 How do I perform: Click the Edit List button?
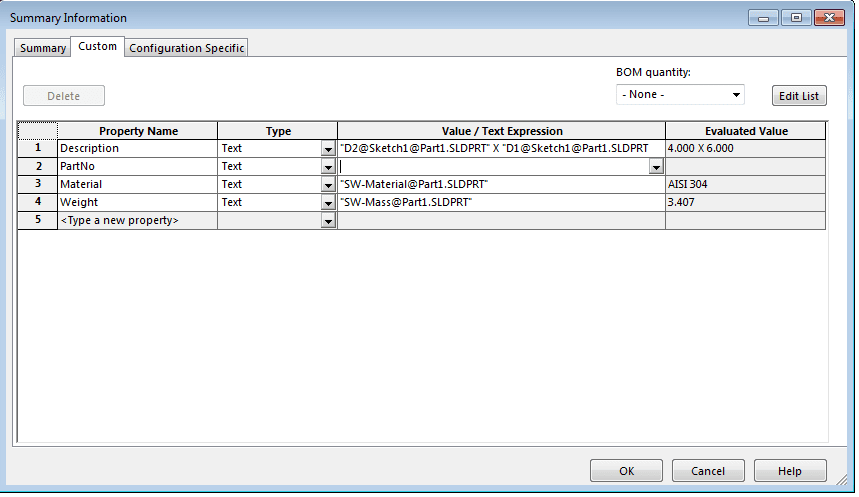coord(799,96)
